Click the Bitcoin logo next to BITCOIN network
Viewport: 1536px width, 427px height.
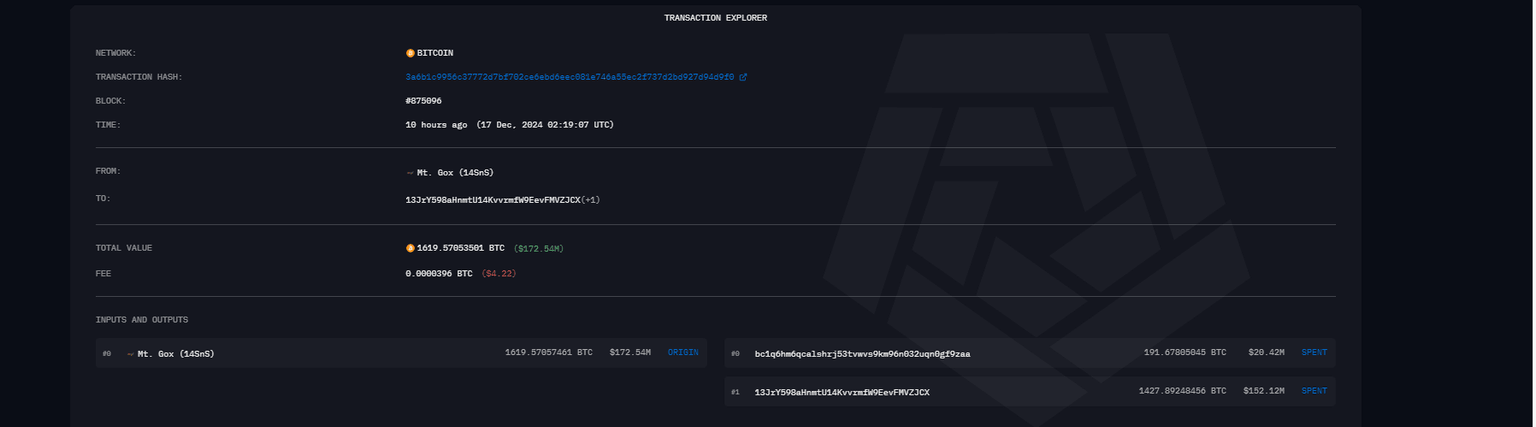(410, 53)
